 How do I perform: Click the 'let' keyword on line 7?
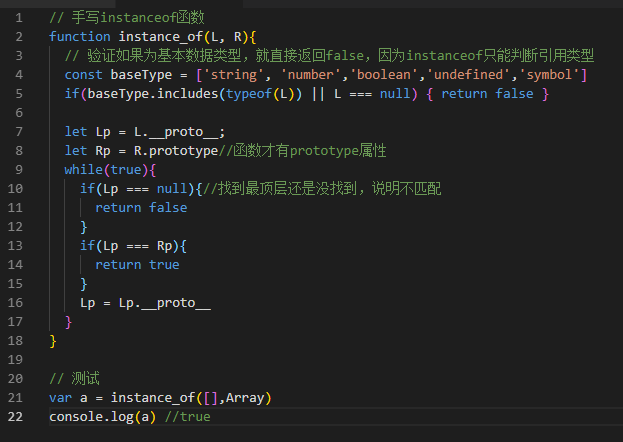pos(76,132)
